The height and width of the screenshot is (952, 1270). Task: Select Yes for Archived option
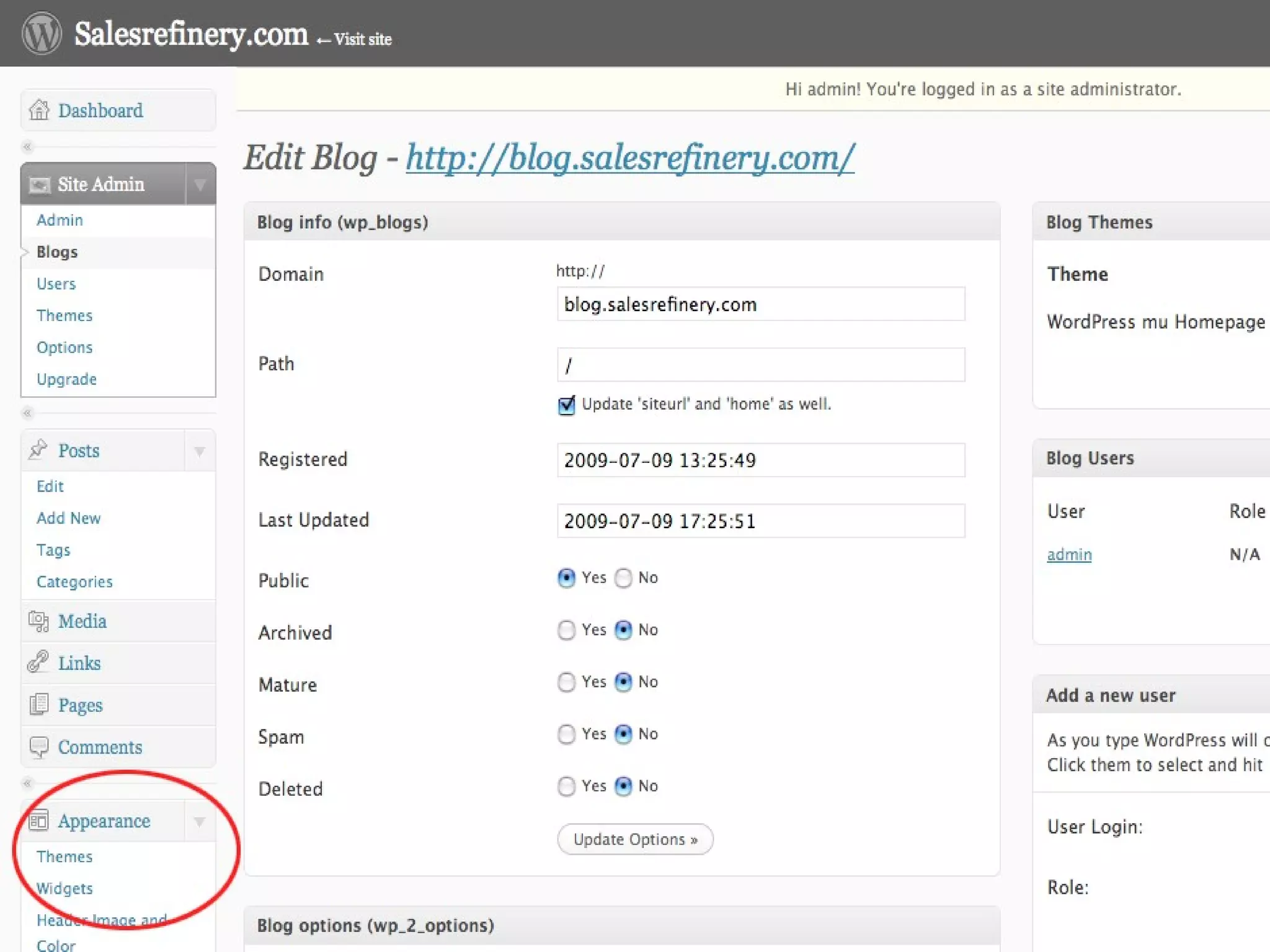pos(566,630)
